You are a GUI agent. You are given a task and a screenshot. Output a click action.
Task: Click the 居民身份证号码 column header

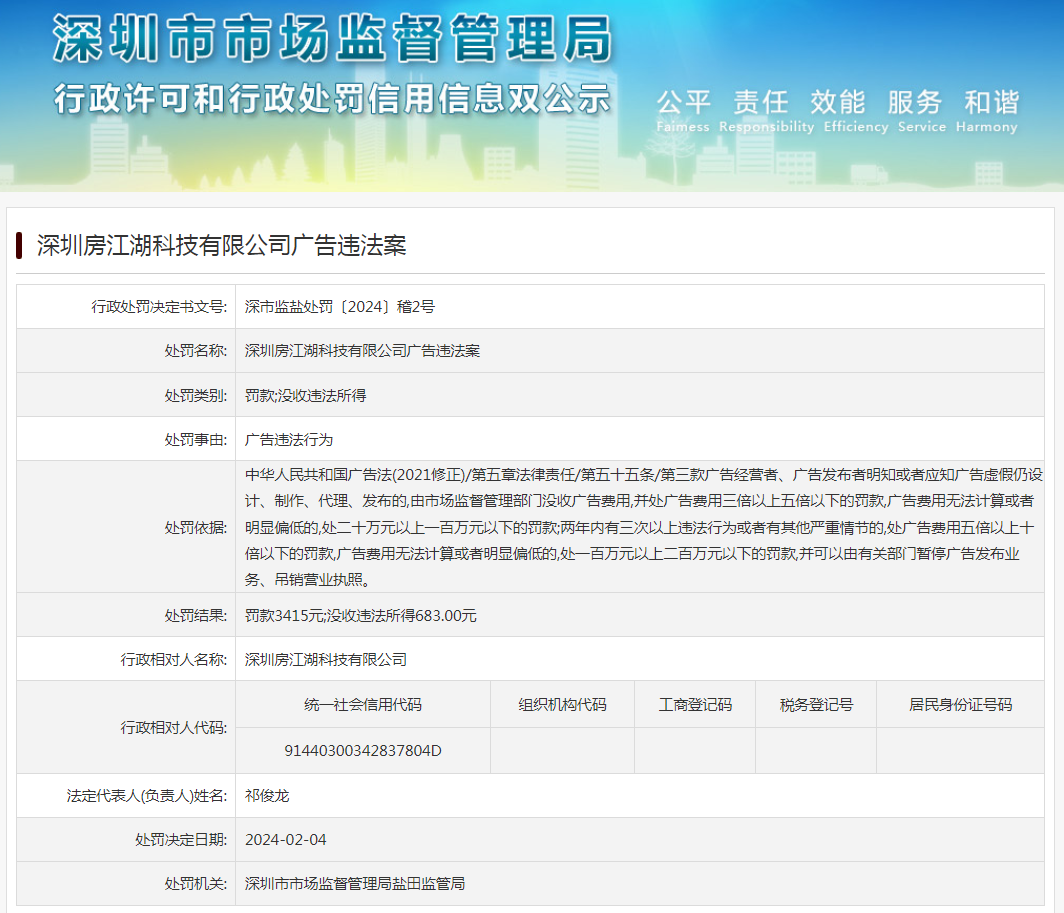961,705
